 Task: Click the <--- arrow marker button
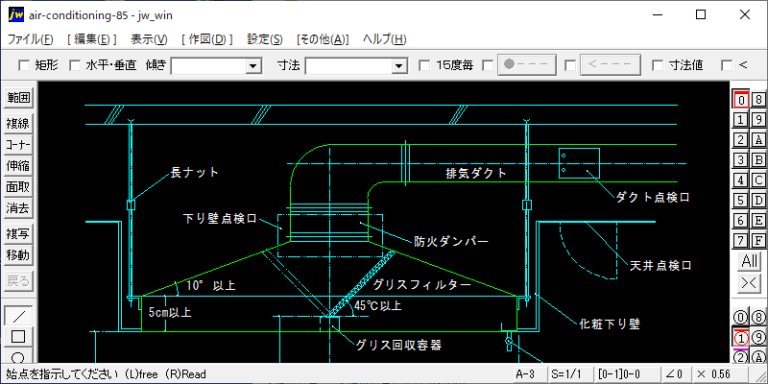610,65
